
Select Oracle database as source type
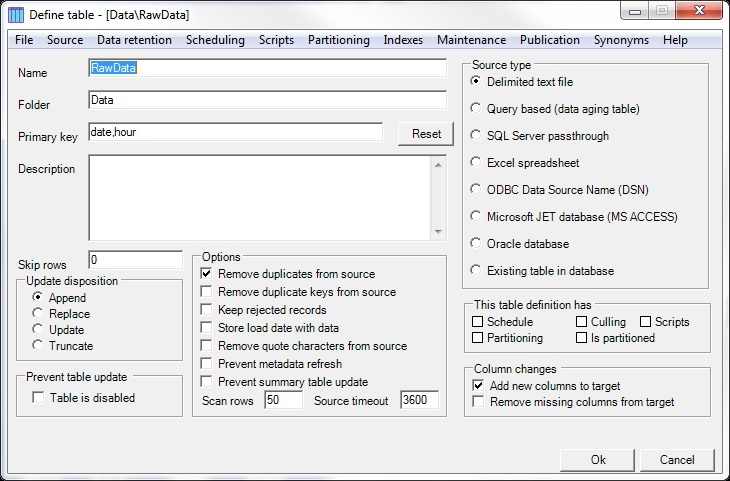coord(476,244)
